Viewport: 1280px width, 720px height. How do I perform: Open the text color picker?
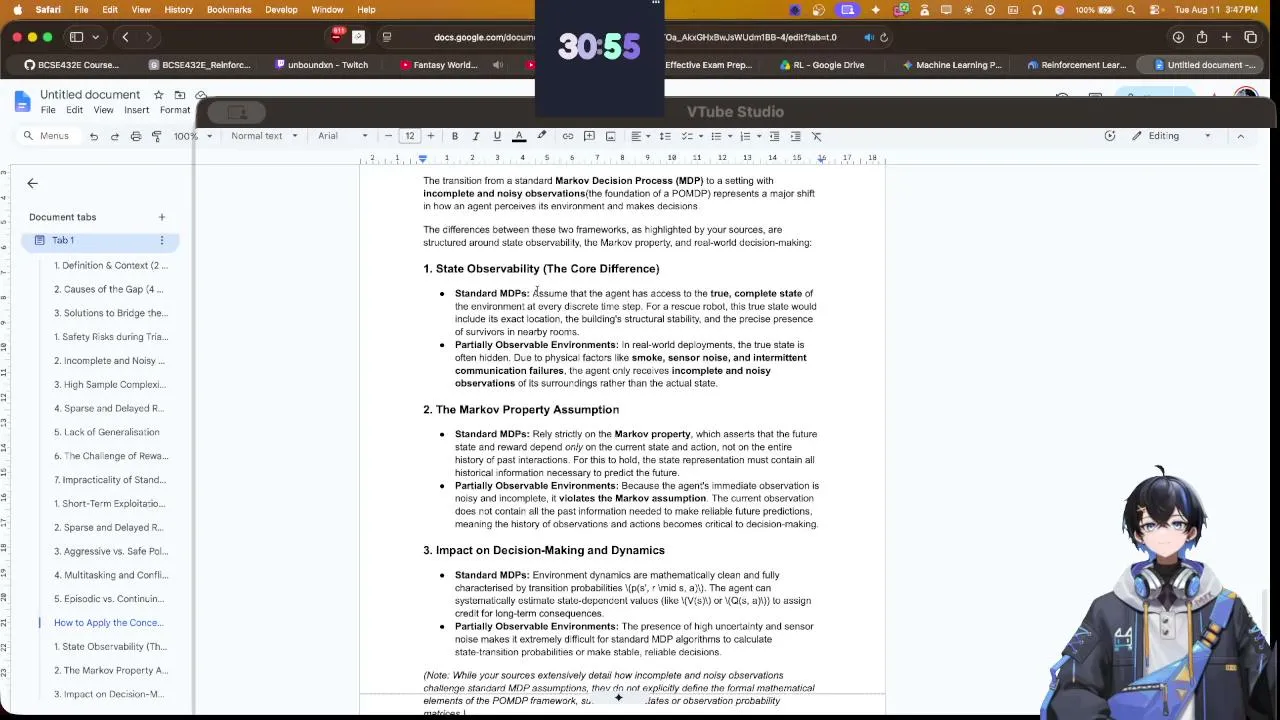(519, 136)
